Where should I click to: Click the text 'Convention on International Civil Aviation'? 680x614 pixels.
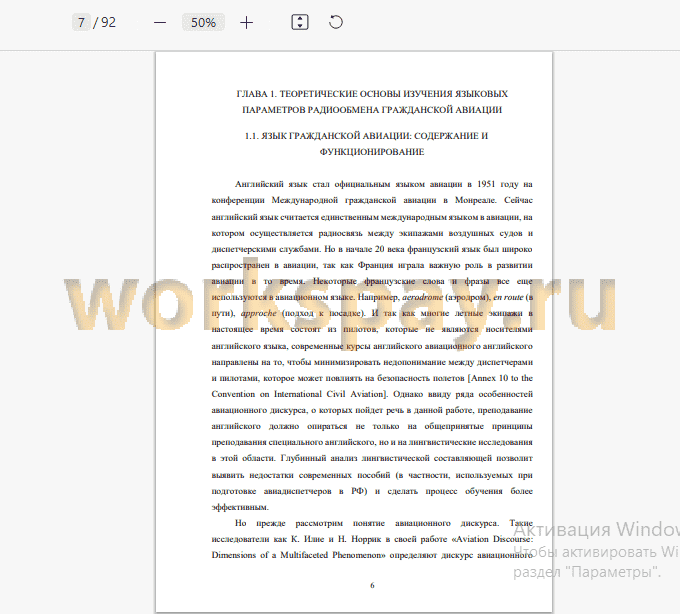pos(297,394)
